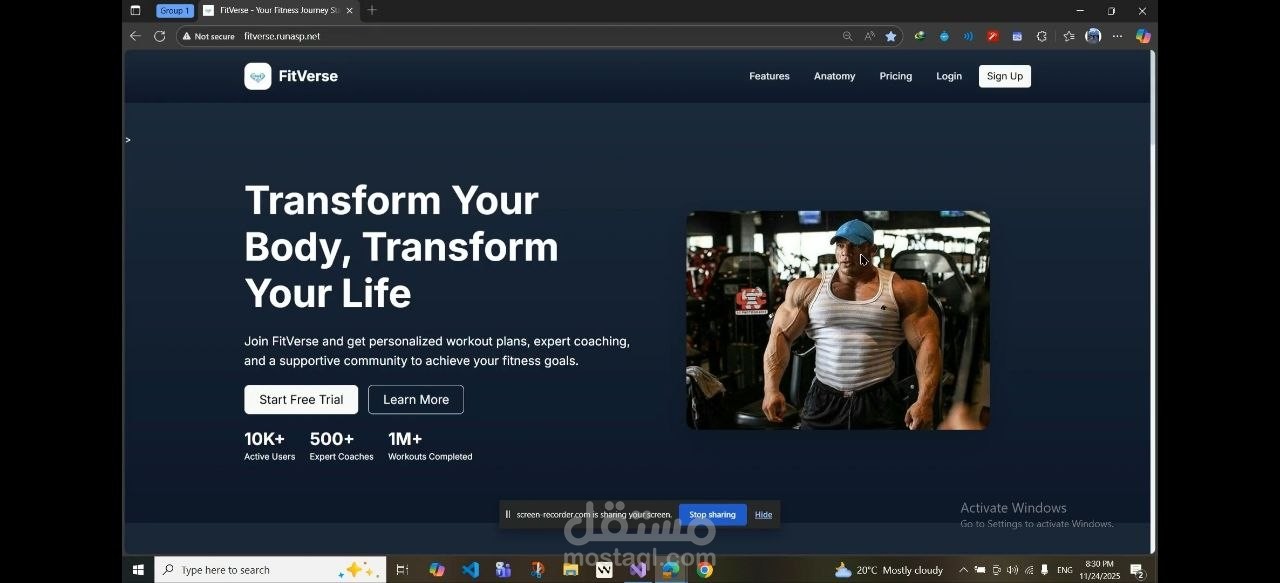The image size is (1280, 583).
Task: Open the Copilot sidebar icon
Action: pos(1143,36)
